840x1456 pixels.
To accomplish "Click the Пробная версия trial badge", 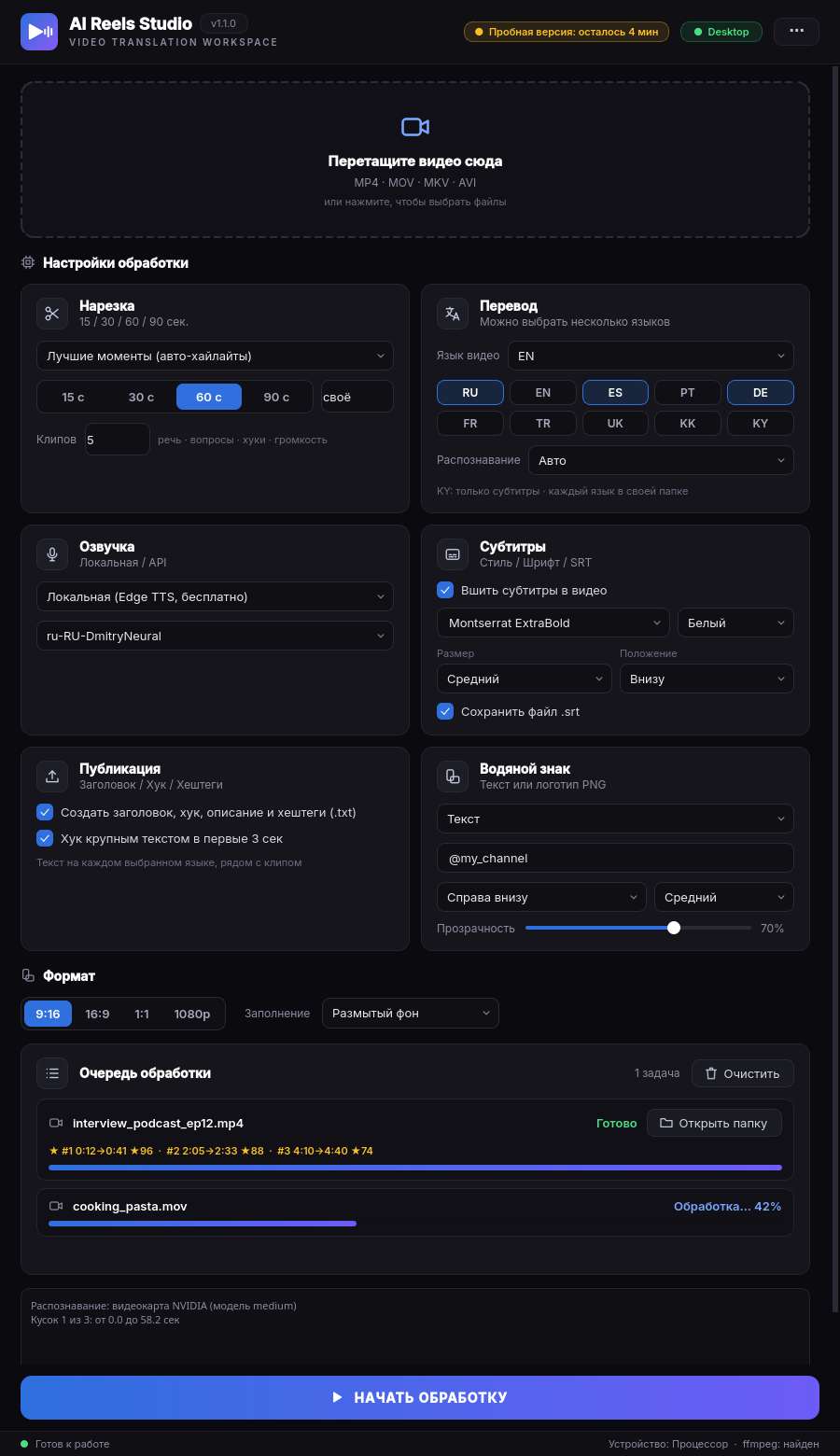I will tap(567, 32).
